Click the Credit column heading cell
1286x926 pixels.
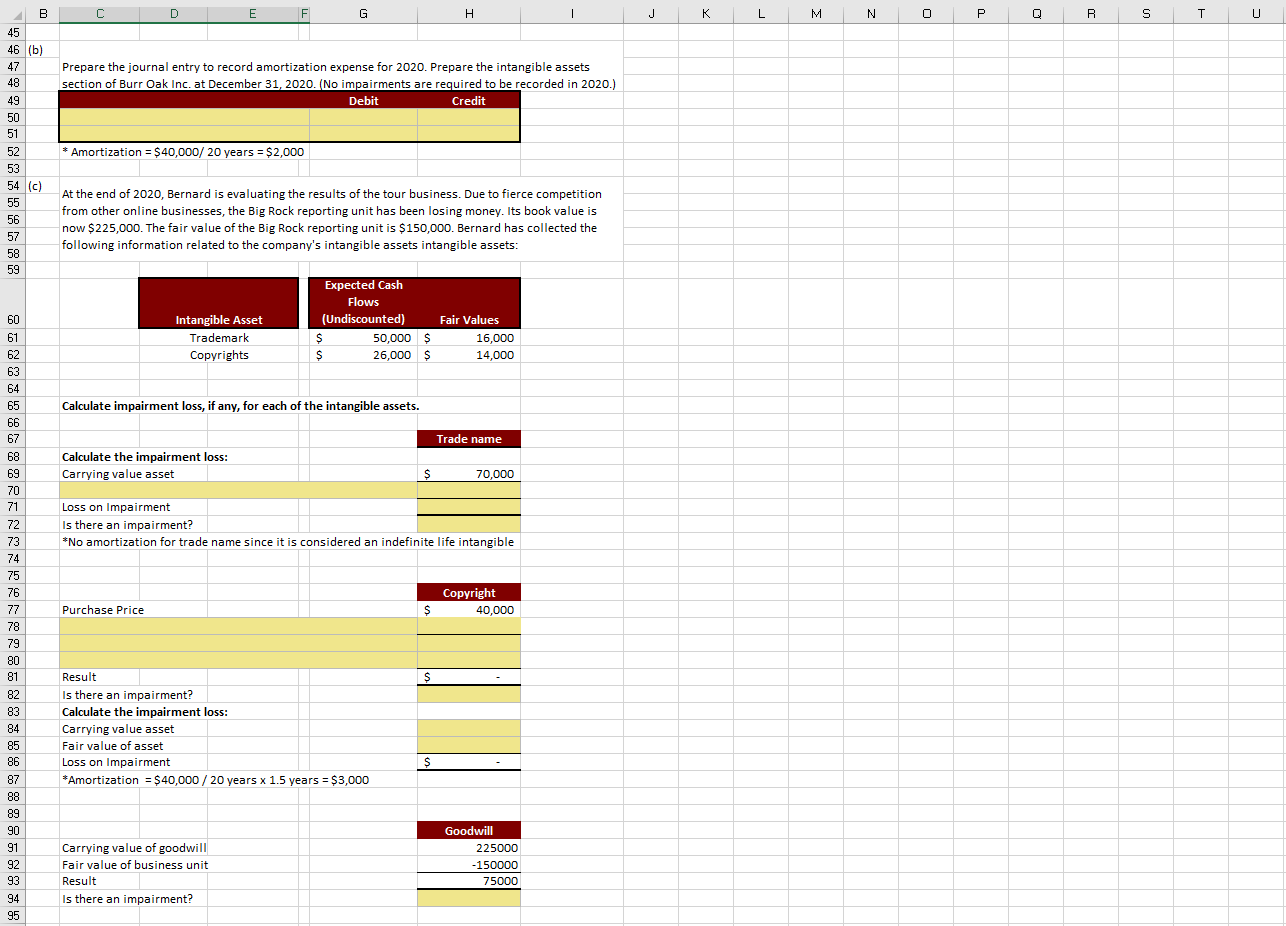click(x=468, y=101)
